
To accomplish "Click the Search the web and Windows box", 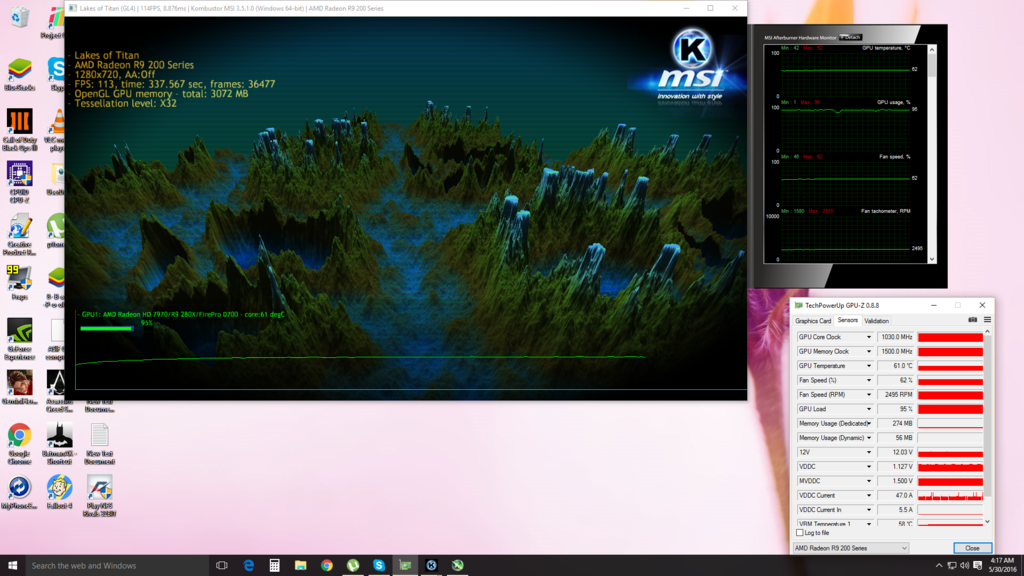I will tap(118, 566).
